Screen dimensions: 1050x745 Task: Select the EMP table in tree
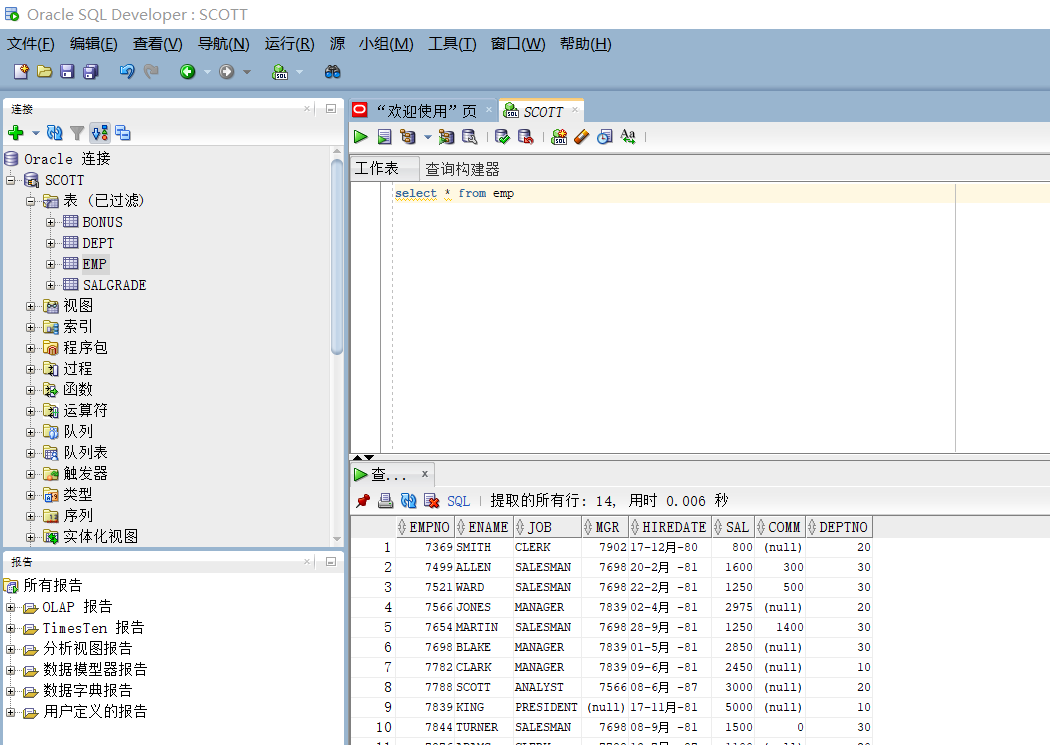tap(94, 264)
